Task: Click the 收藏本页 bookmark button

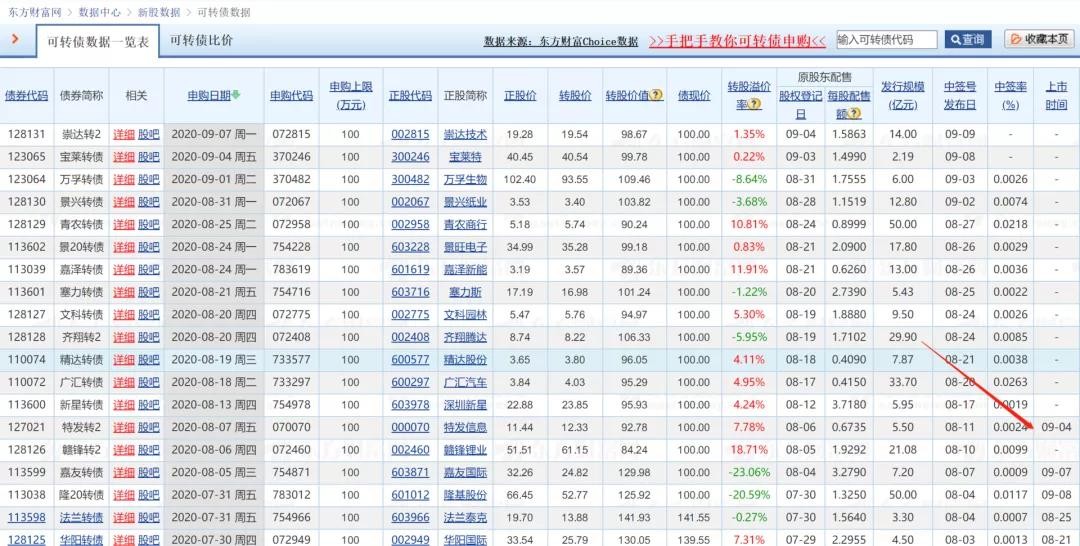Action: (x=1039, y=40)
